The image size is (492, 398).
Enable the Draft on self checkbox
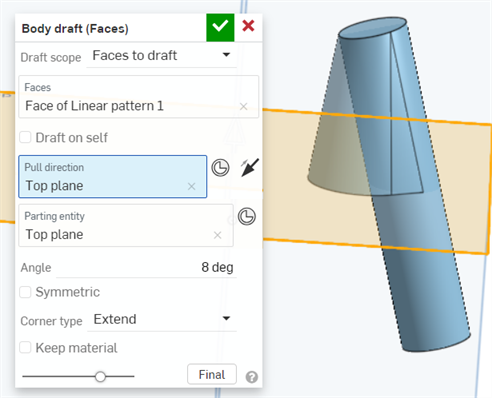[x=25, y=137]
